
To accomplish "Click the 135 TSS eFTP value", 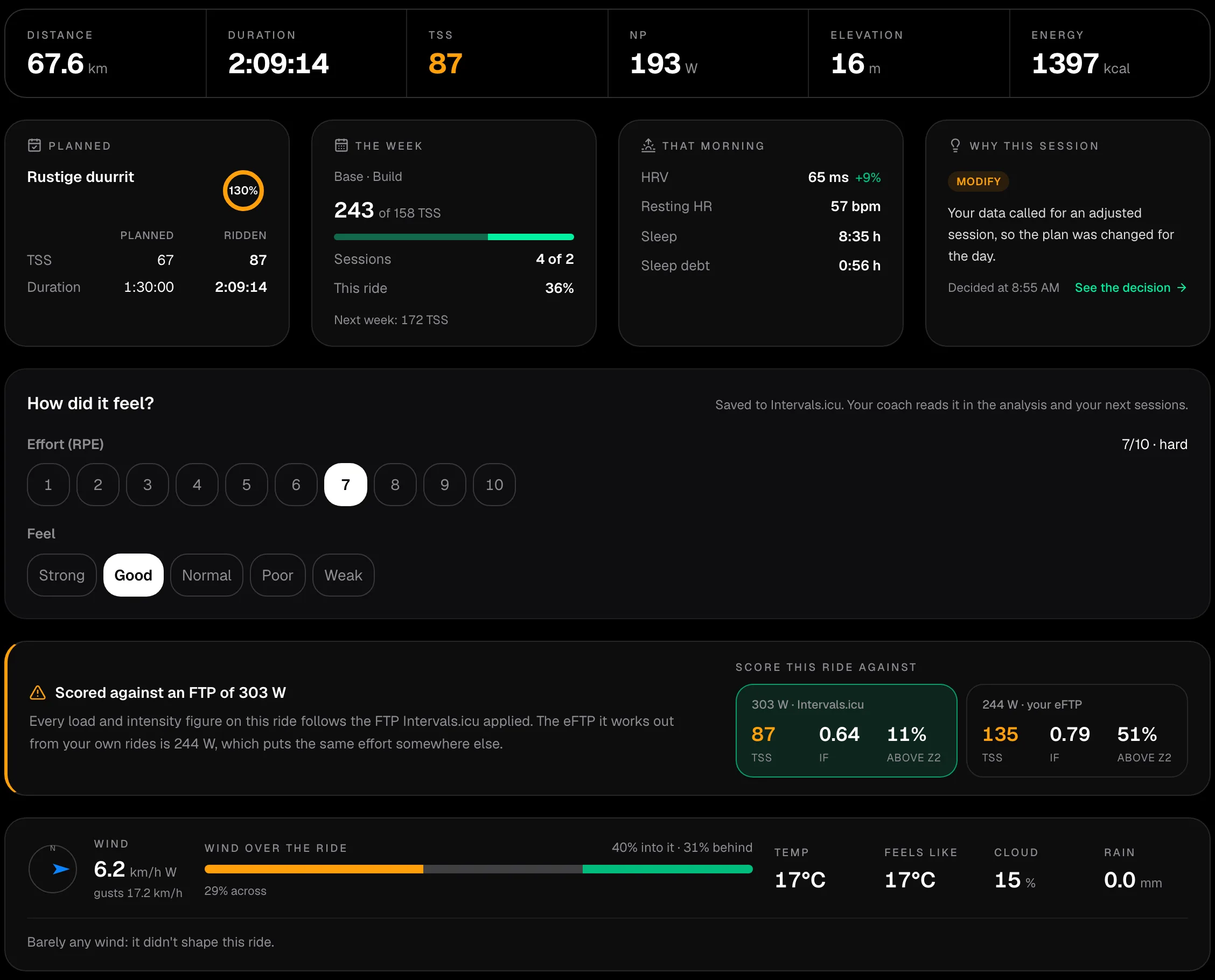I will point(1000,734).
